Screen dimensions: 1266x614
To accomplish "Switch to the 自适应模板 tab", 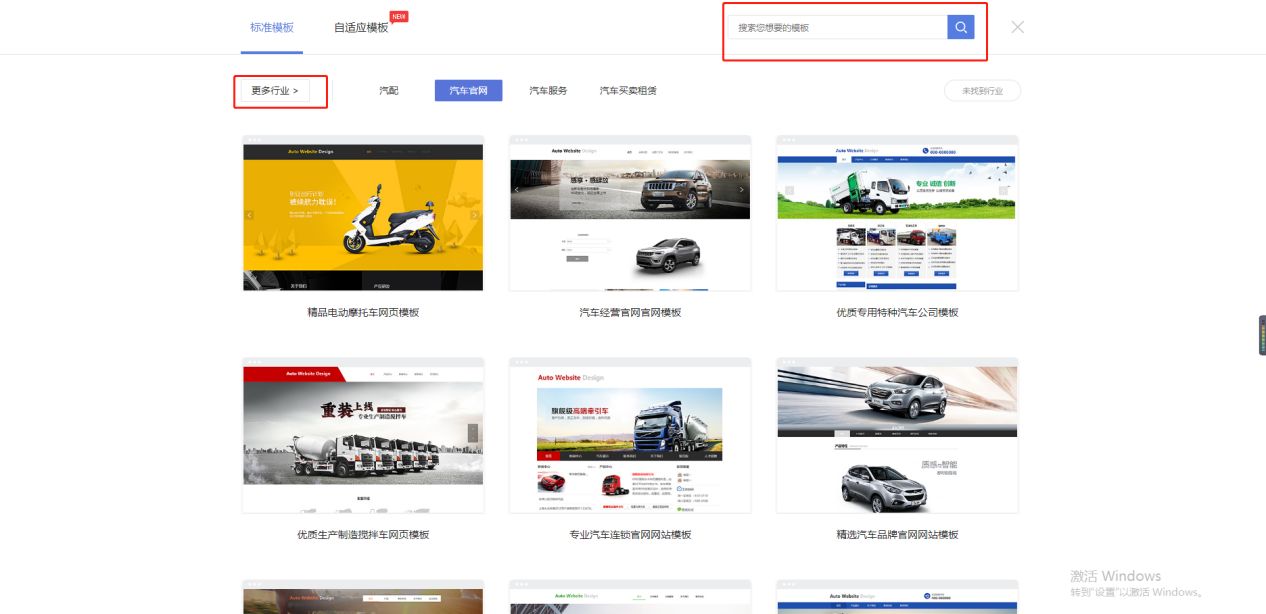I will point(361,28).
